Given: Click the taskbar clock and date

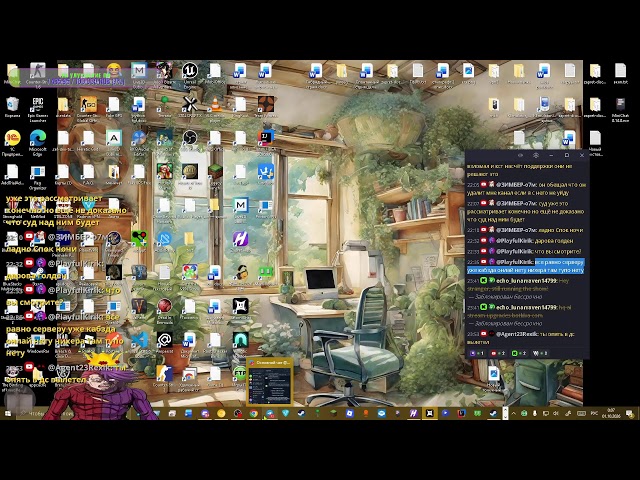Looking at the screenshot, I should pos(611,413).
